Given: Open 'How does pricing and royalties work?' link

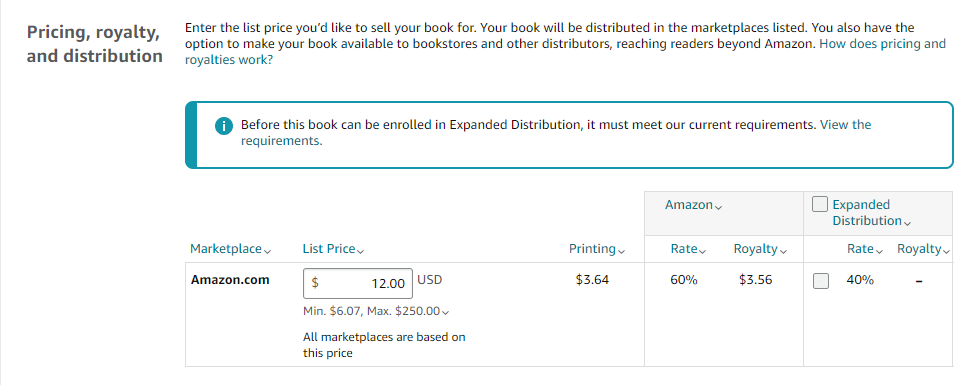Looking at the screenshot, I should tap(565, 52).
